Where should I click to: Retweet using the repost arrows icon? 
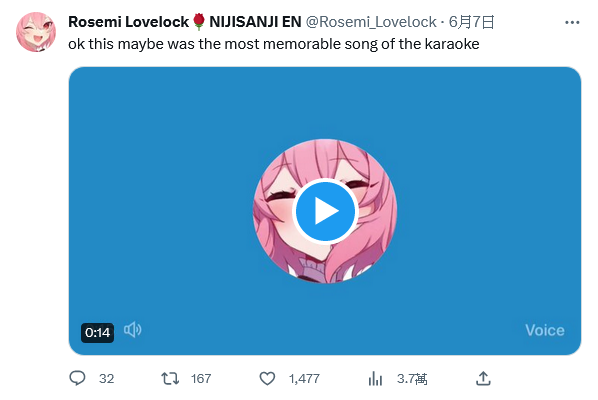pyautogui.click(x=170, y=378)
